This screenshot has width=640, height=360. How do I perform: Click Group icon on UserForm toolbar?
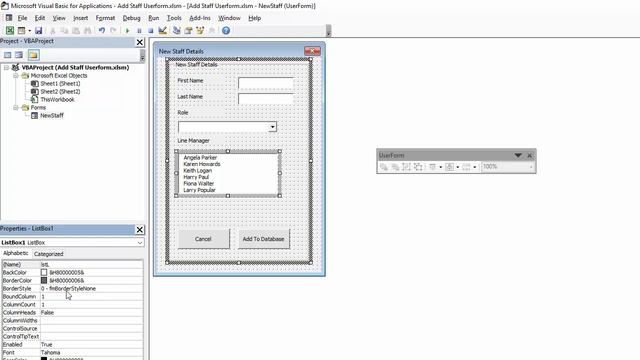coord(407,167)
